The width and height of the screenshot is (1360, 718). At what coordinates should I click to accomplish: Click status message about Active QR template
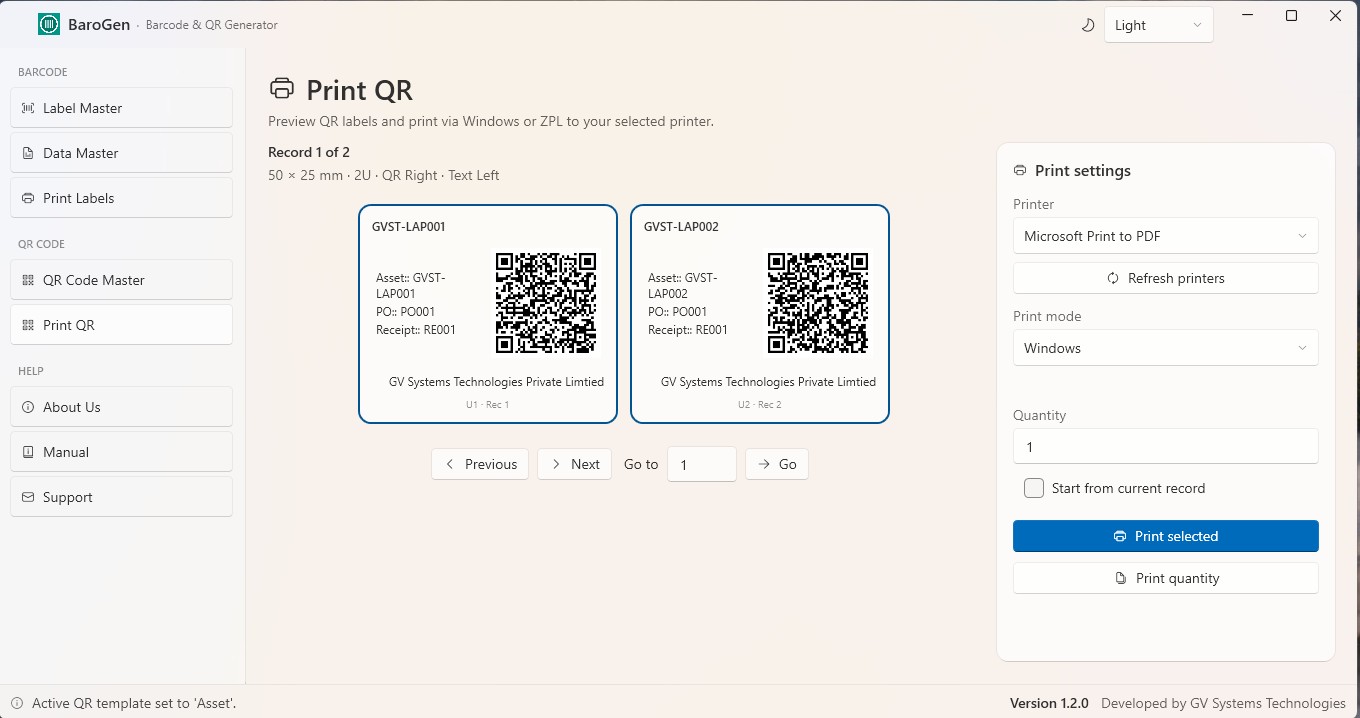pyautogui.click(x=134, y=703)
